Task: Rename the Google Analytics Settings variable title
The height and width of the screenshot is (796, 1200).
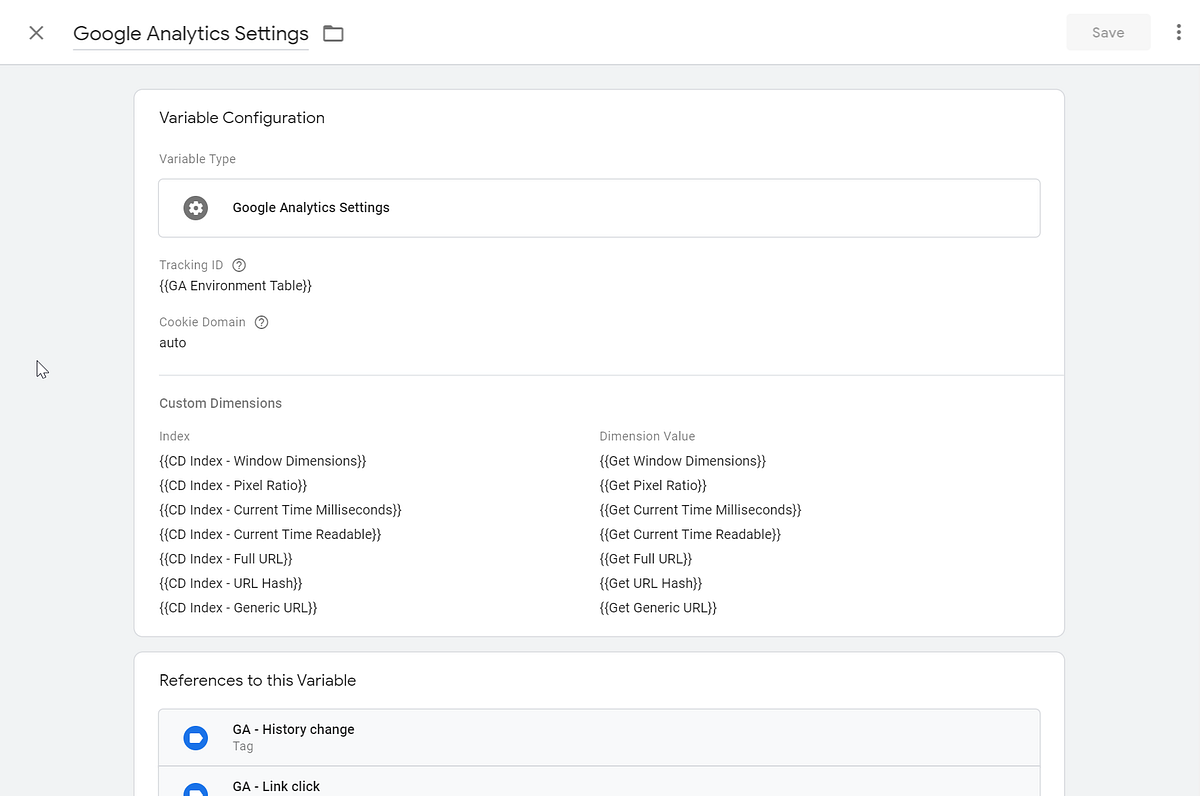Action: pos(190,33)
